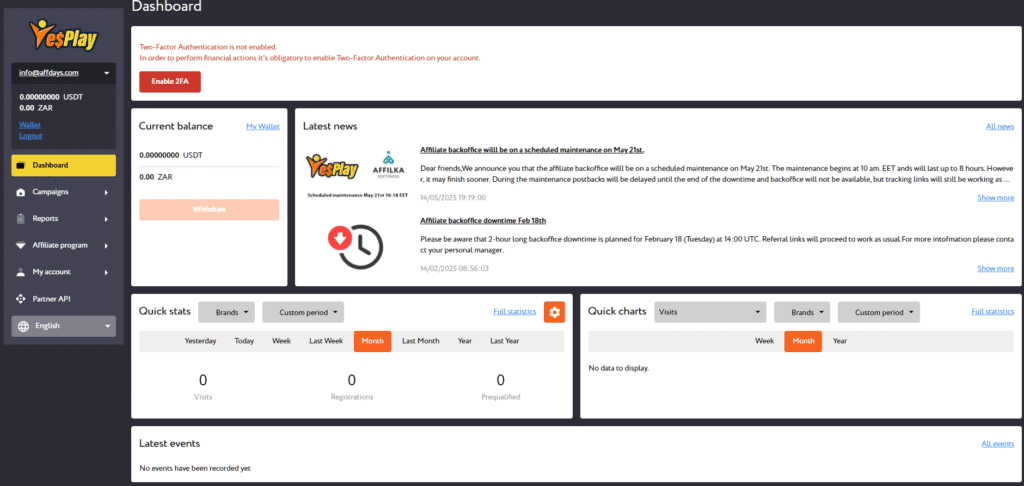
Task: Open the English language dropdown
Action: [63, 326]
